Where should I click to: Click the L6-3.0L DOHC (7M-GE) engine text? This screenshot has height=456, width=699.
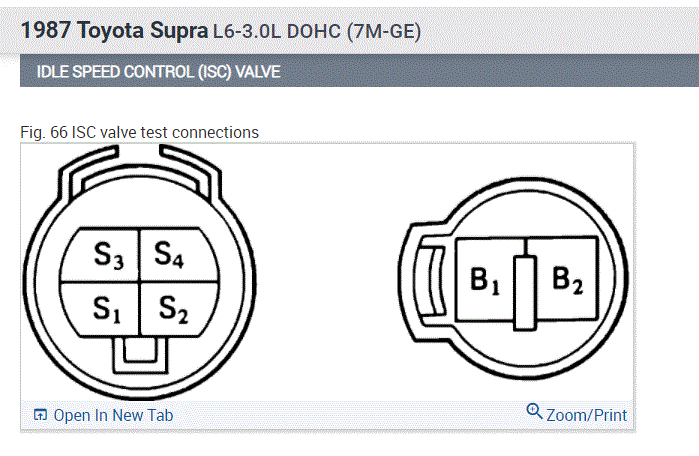pyautogui.click(x=317, y=33)
